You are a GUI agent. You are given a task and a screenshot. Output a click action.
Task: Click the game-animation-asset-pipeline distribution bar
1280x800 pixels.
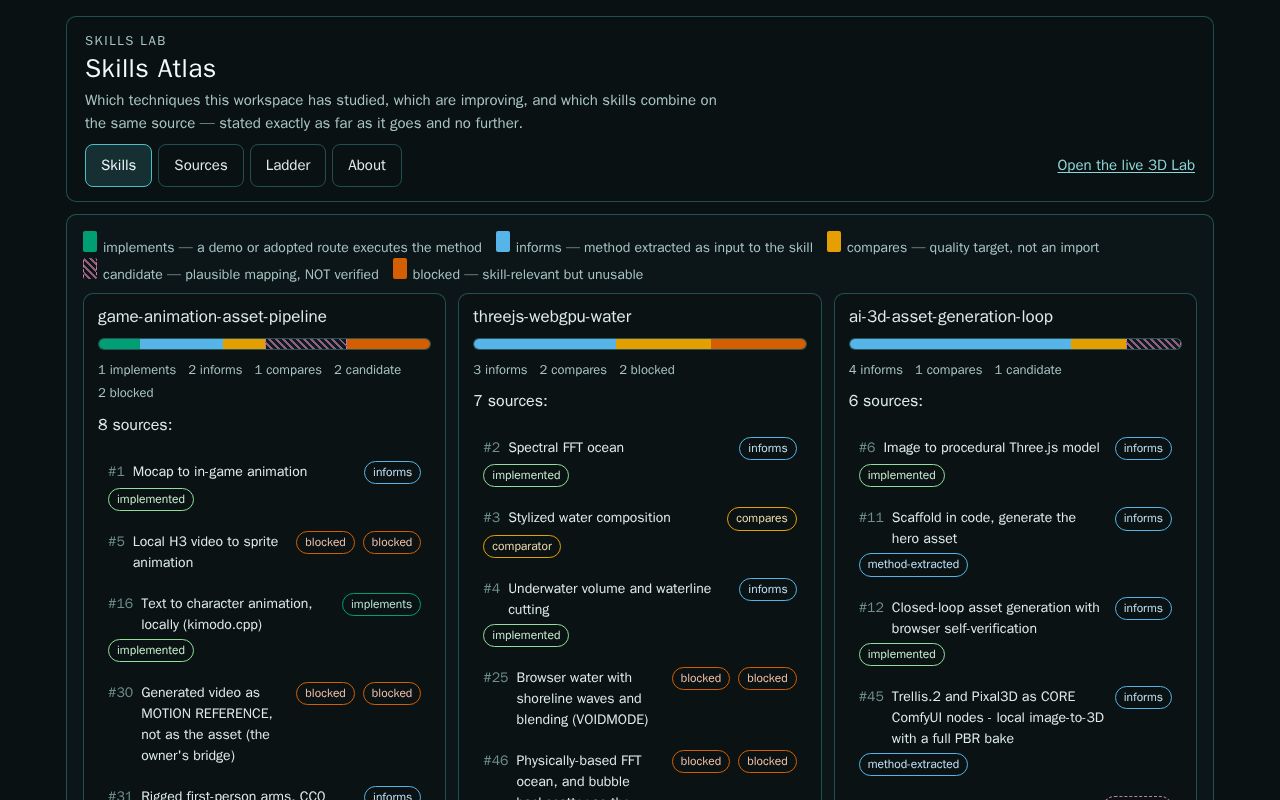point(264,344)
